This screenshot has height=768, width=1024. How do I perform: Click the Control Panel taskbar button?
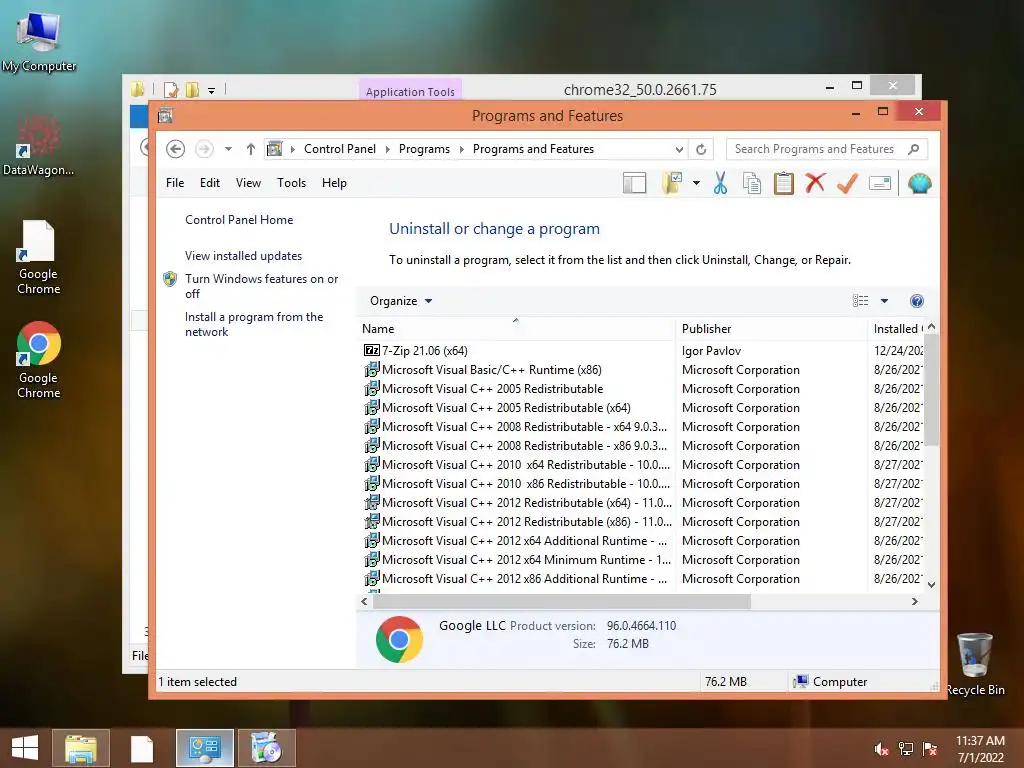pyautogui.click(x=204, y=748)
